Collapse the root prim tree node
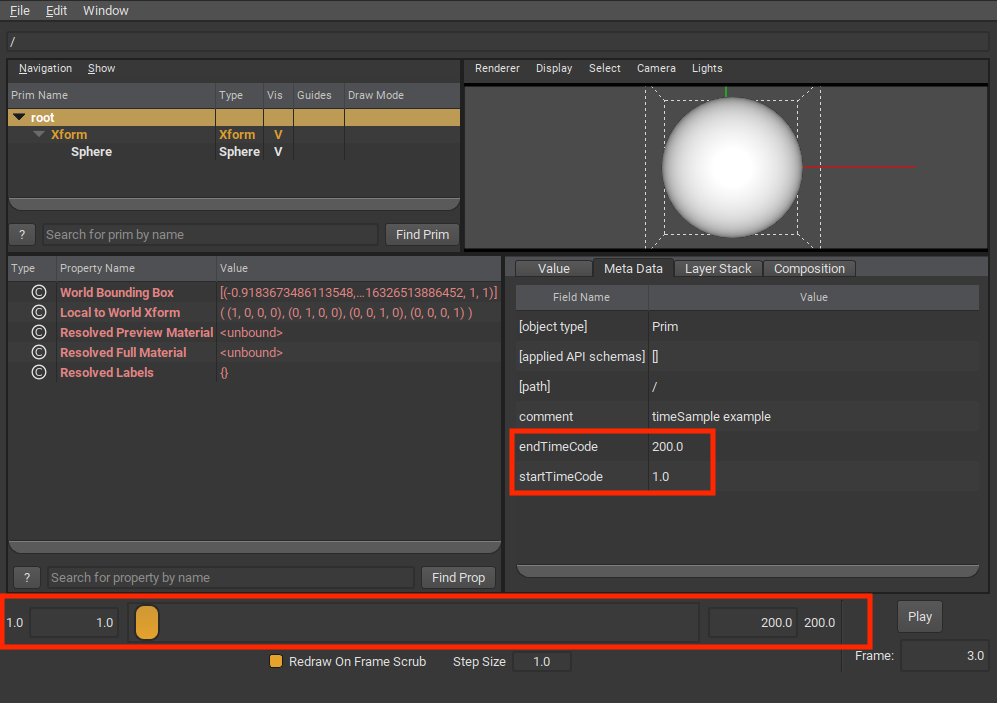997x703 pixels. point(19,118)
